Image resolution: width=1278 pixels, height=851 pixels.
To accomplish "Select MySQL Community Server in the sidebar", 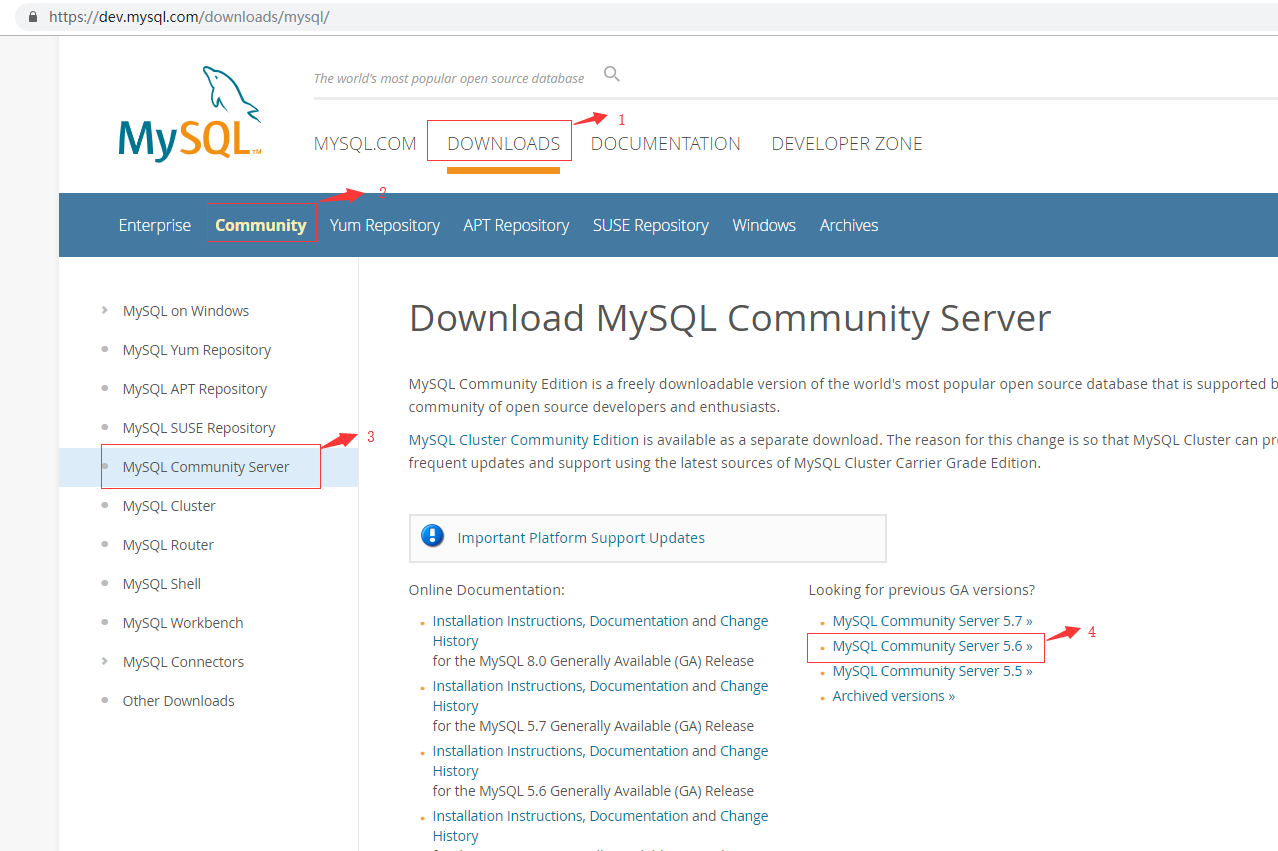I will coord(206,466).
